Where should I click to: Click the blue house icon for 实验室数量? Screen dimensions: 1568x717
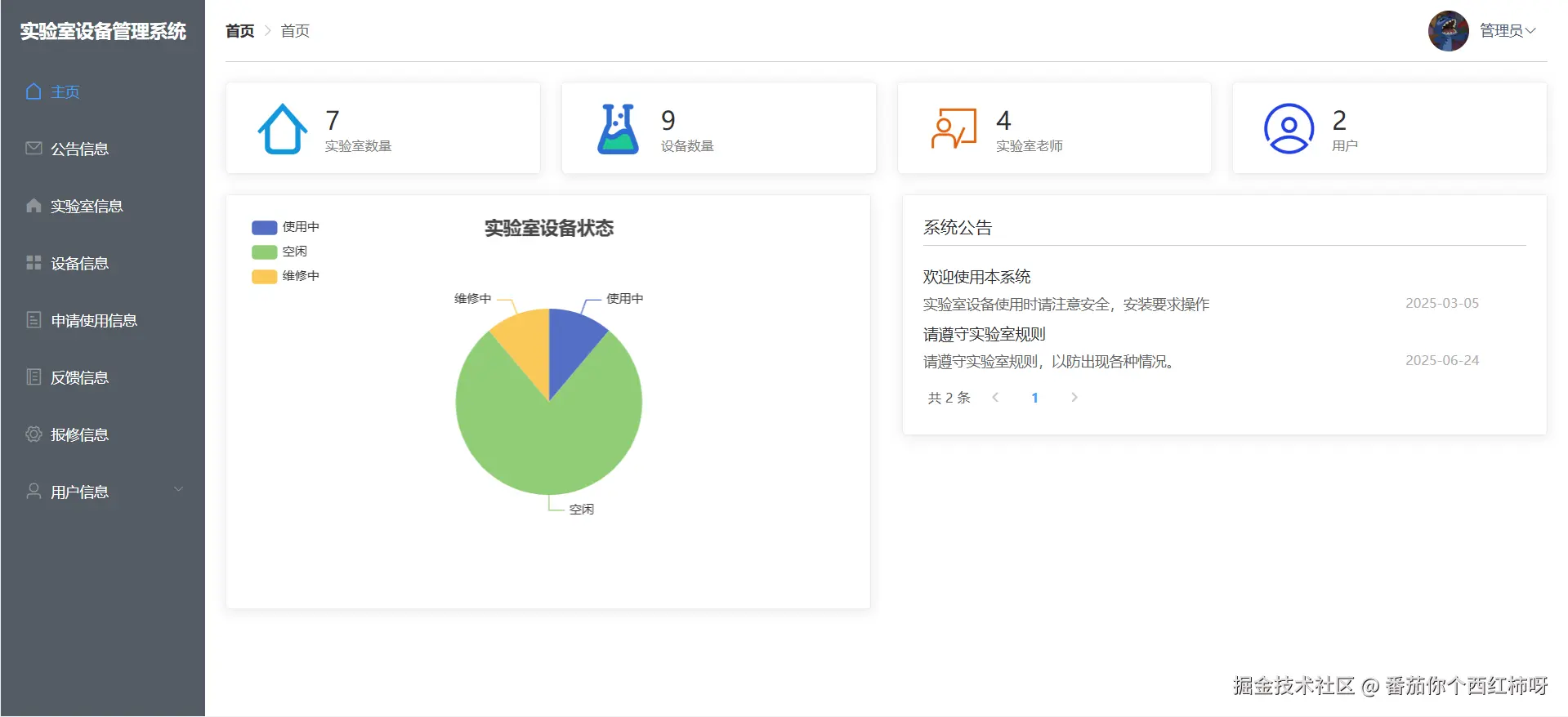[x=283, y=129]
